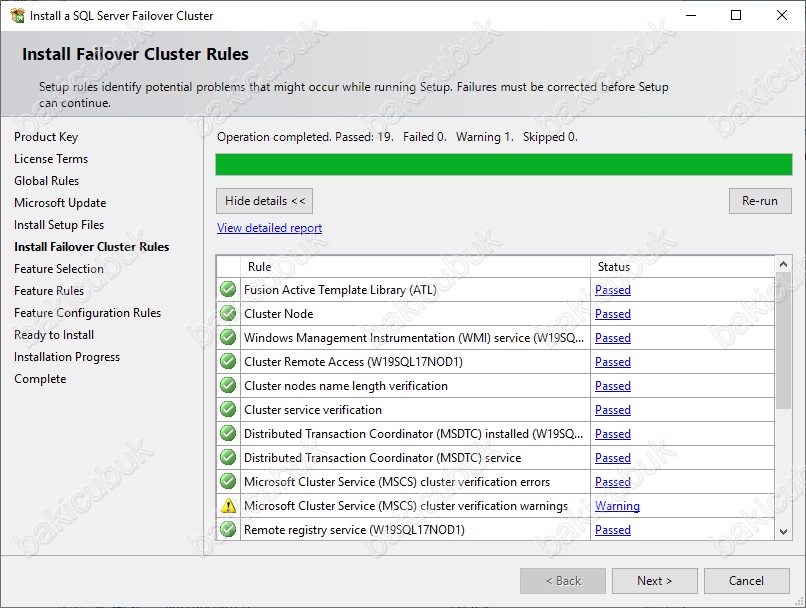Go back using the Back button
The width and height of the screenshot is (806, 608).
point(563,581)
